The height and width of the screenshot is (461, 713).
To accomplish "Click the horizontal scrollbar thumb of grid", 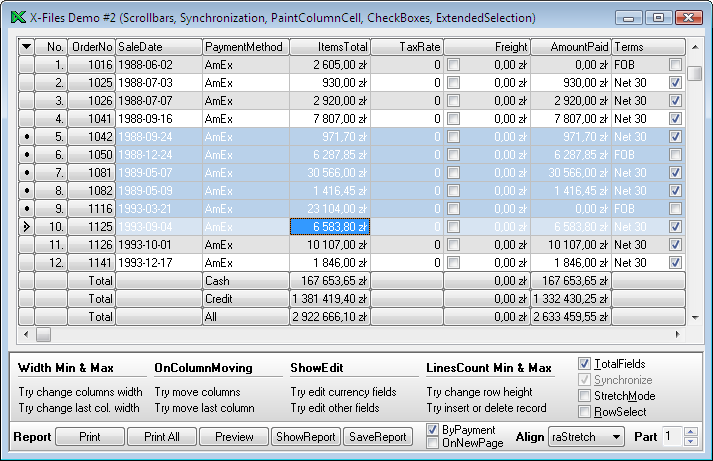I will coord(43,334).
